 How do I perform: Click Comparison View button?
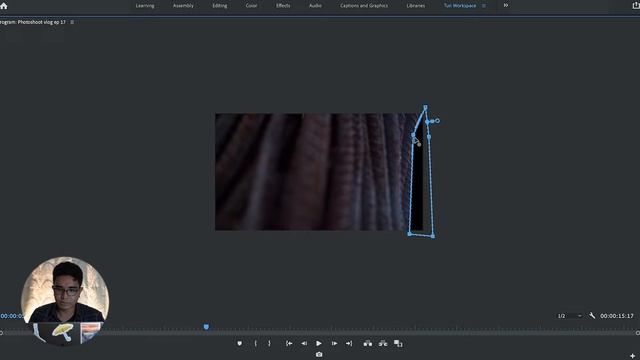398,344
